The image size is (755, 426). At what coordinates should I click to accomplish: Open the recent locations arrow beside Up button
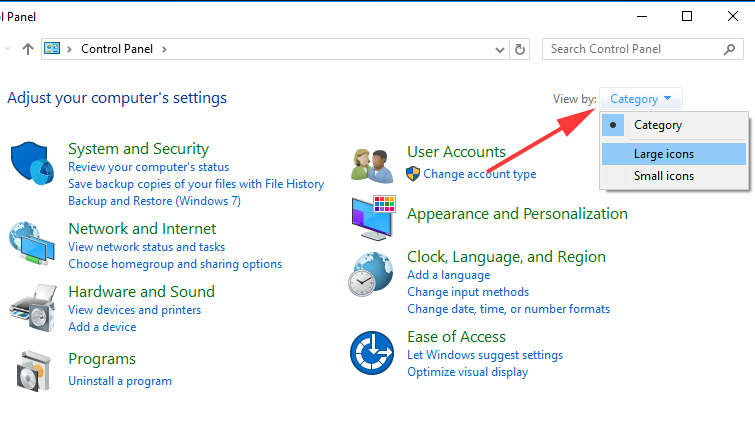pos(7,49)
